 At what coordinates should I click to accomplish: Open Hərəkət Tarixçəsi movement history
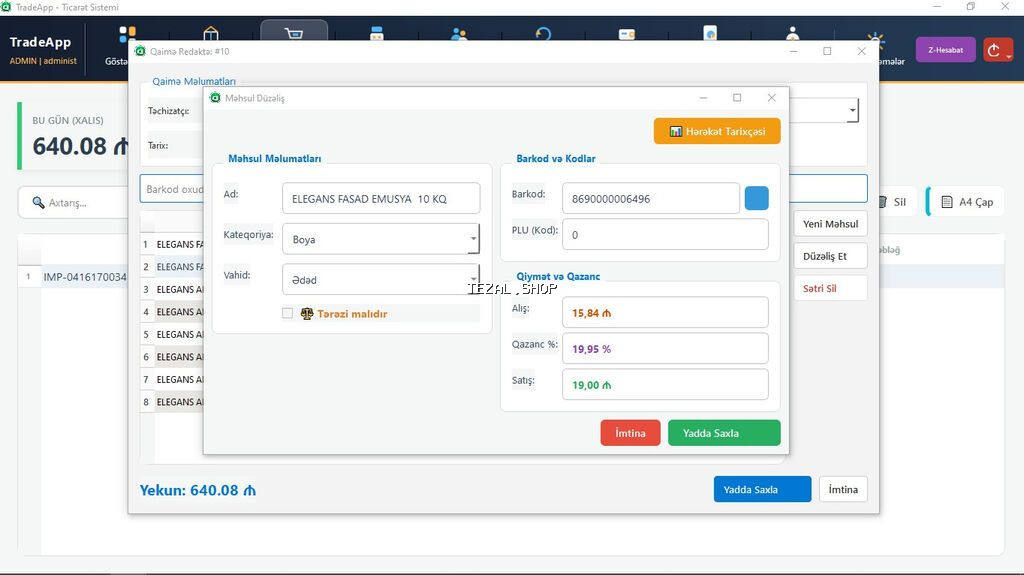click(716, 131)
